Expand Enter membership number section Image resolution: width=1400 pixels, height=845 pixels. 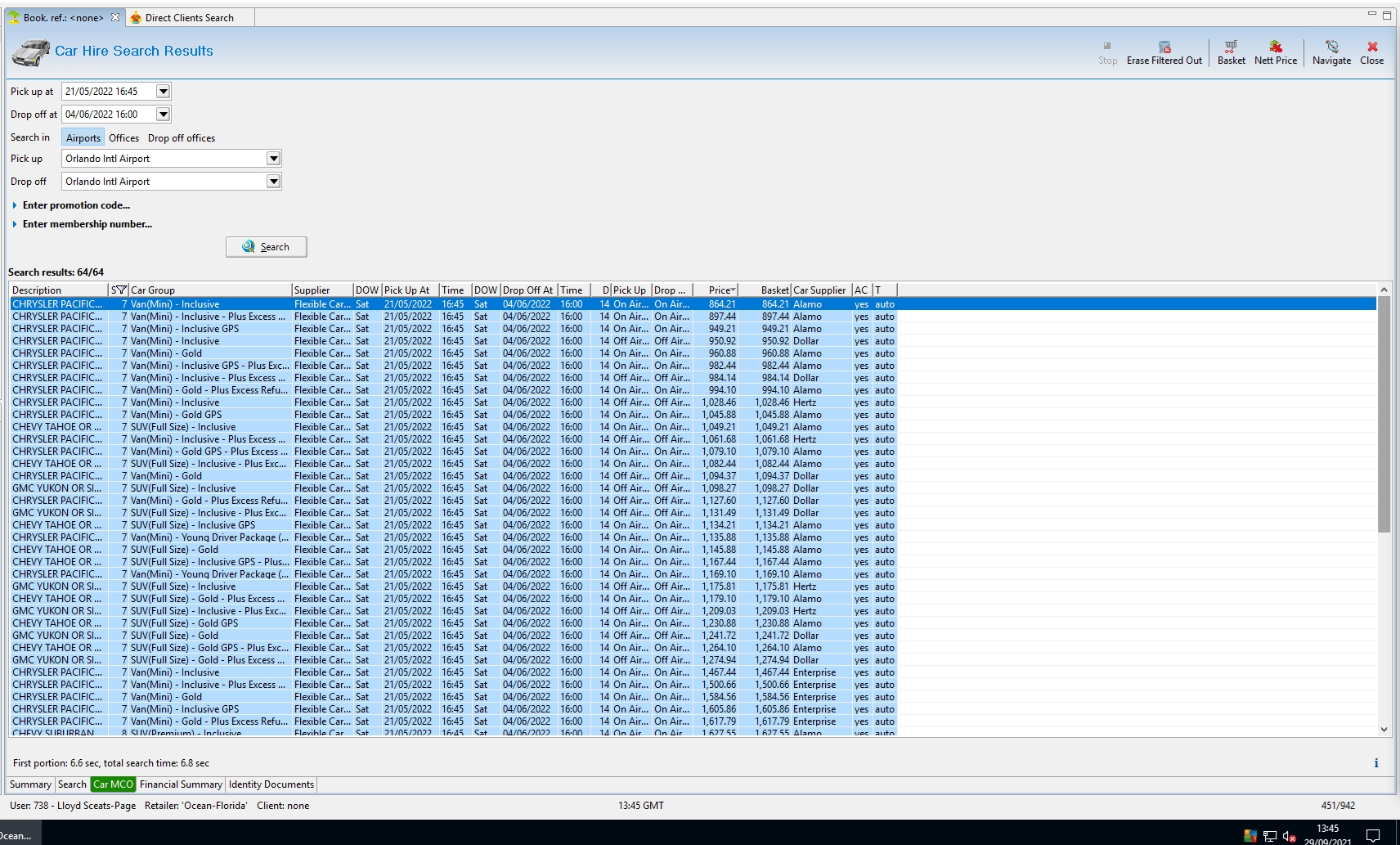coord(82,224)
